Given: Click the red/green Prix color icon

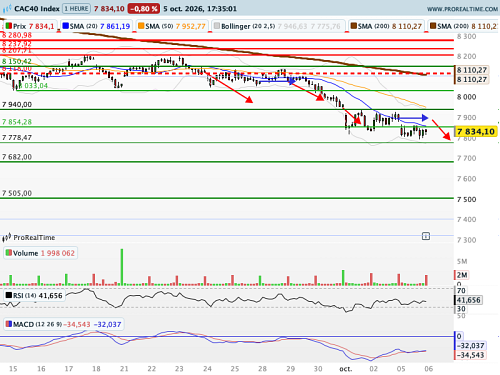Looking at the screenshot, I should point(8,26).
